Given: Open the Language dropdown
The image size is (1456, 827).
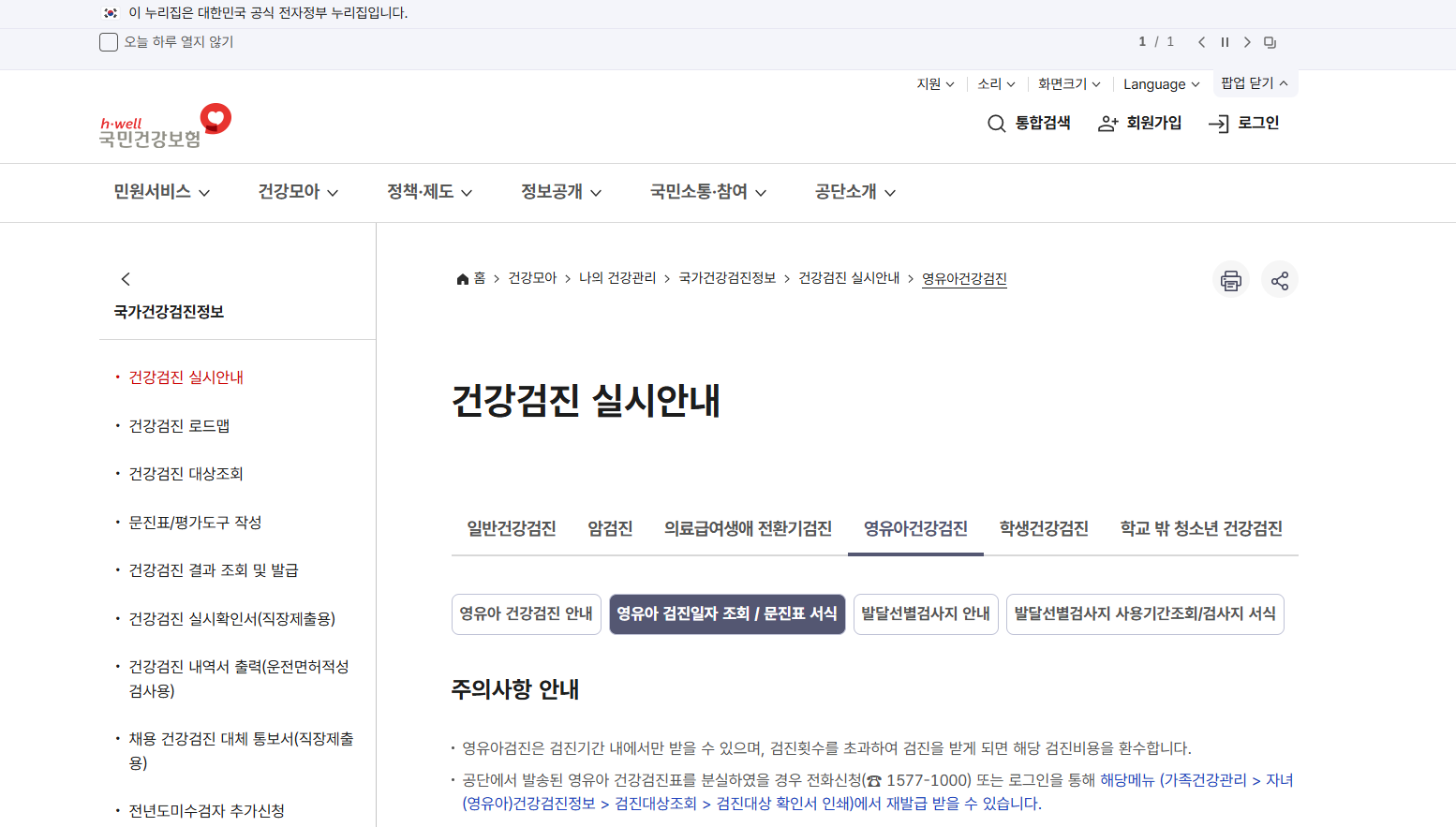Looking at the screenshot, I should point(1162,84).
